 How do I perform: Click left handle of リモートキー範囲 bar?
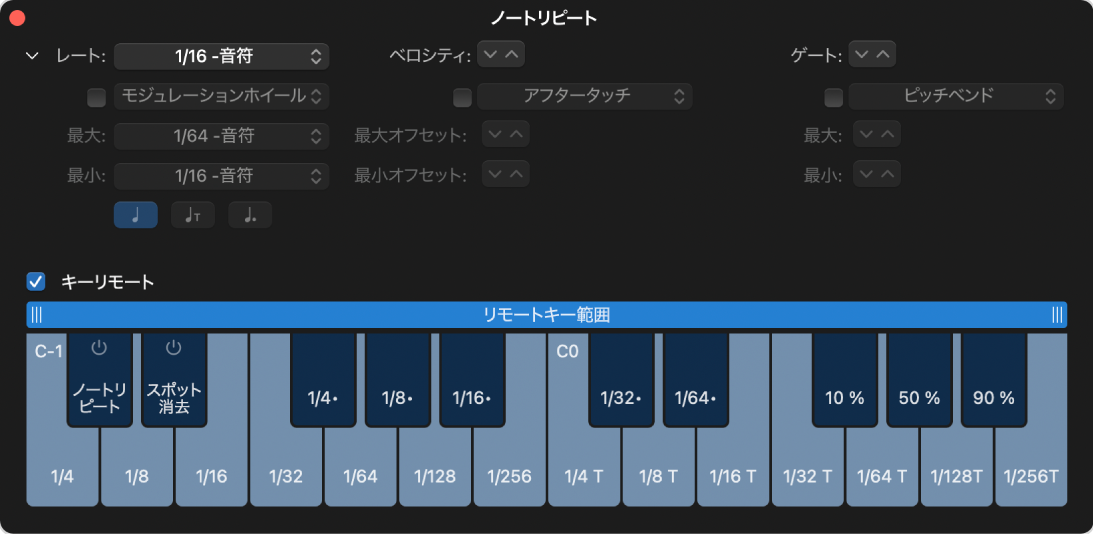coord(36,315)
